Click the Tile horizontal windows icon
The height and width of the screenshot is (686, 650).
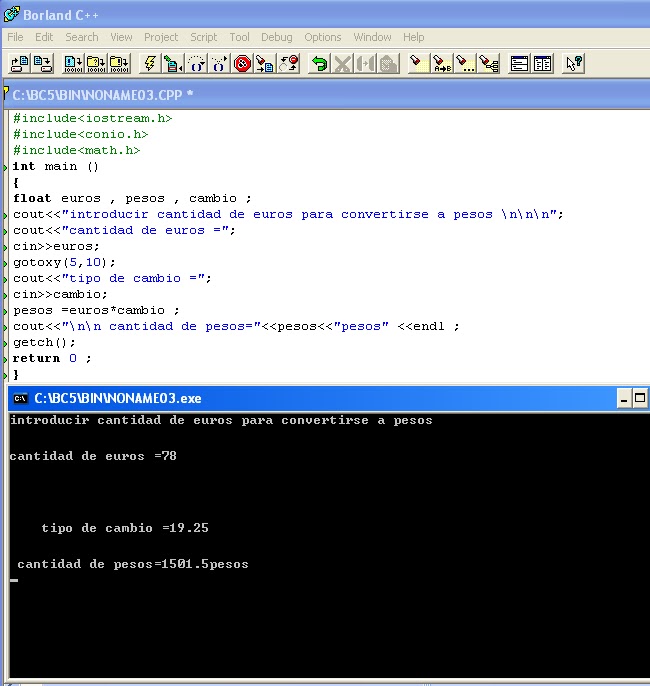click(x=520, y=63)
